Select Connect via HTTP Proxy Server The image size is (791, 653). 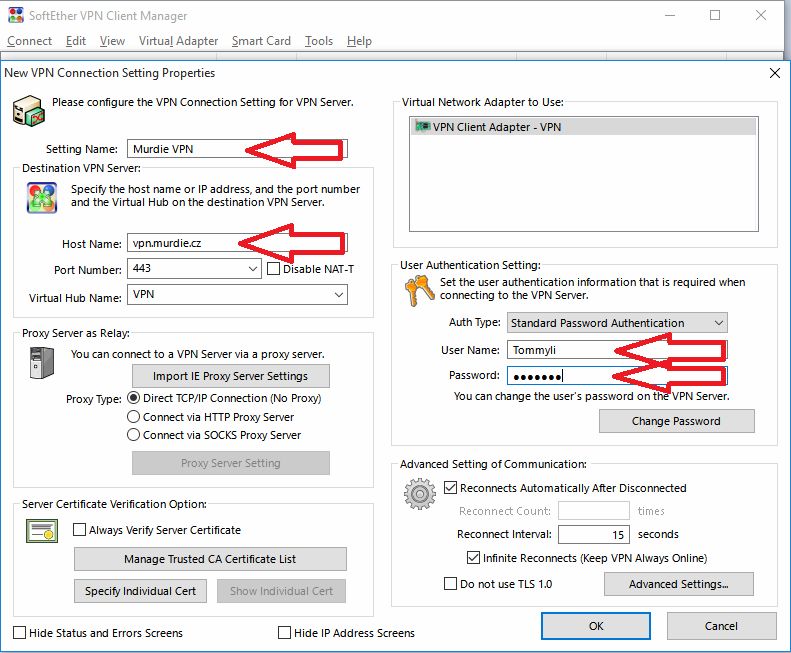click(x=133, y=416)
